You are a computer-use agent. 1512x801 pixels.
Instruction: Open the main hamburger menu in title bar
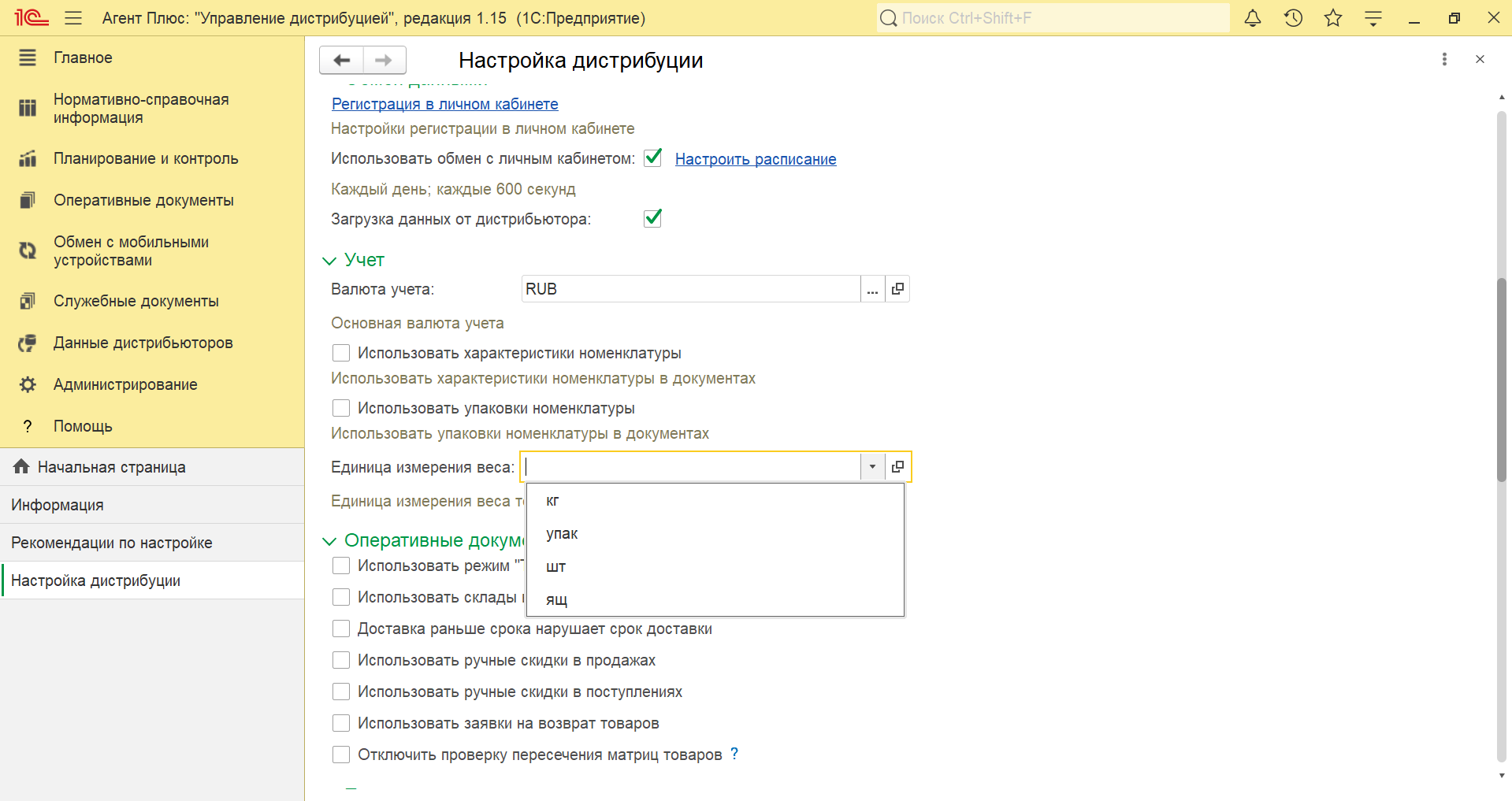73,17
